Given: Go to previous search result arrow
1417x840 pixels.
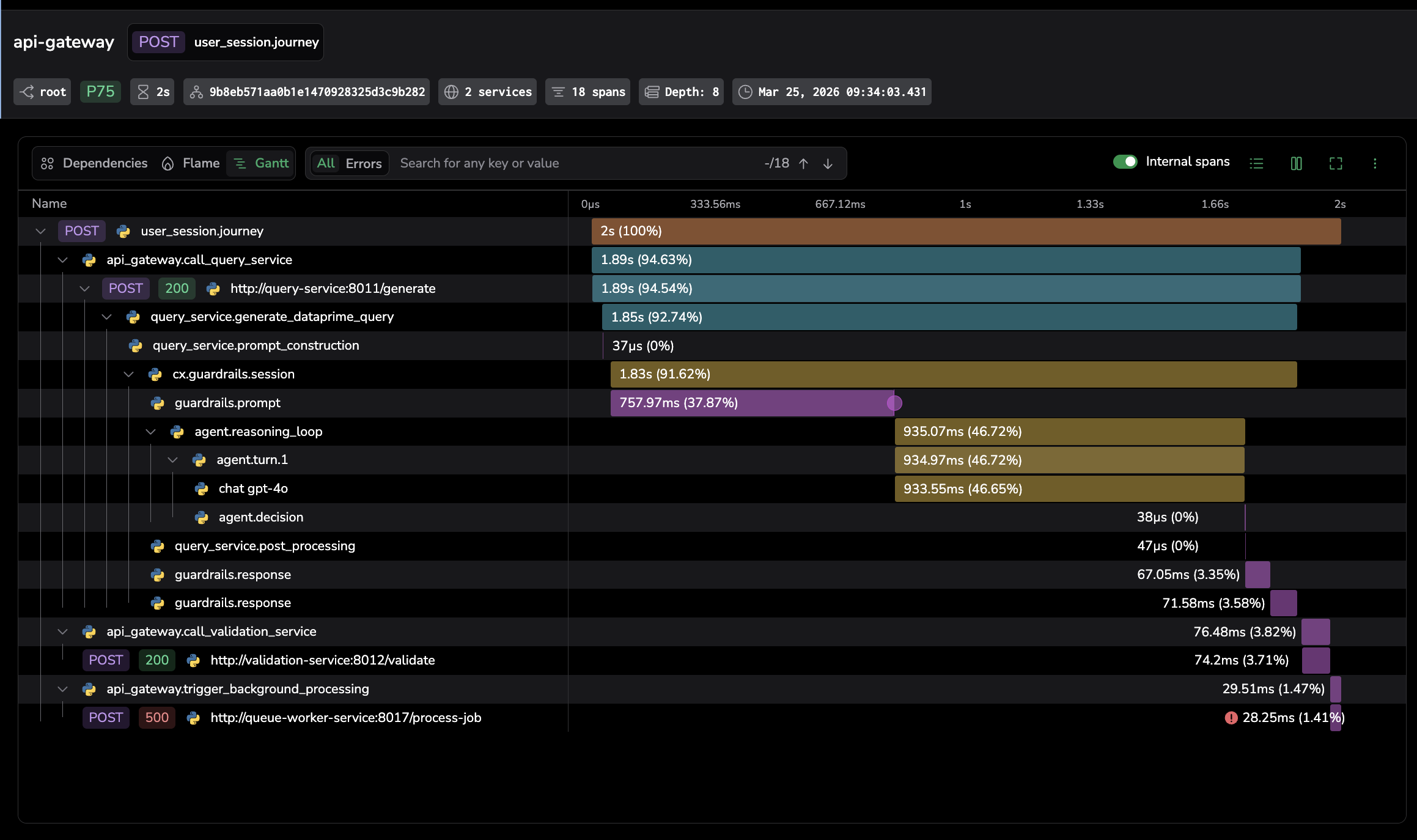Looking at the screenshot, I should (804, 163).
